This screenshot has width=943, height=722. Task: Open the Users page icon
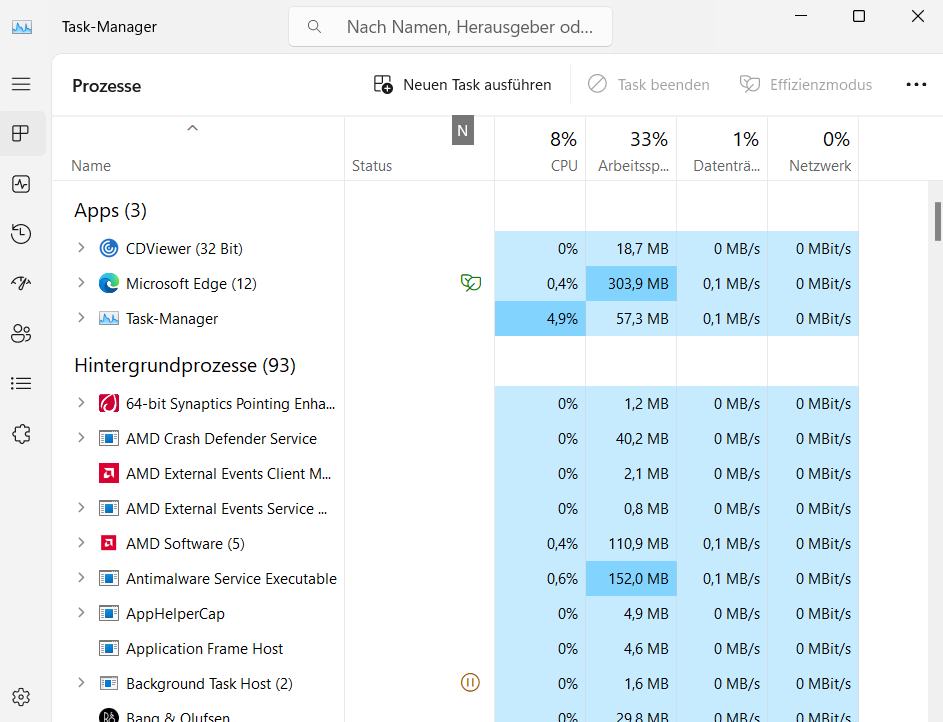pos(21,334)
